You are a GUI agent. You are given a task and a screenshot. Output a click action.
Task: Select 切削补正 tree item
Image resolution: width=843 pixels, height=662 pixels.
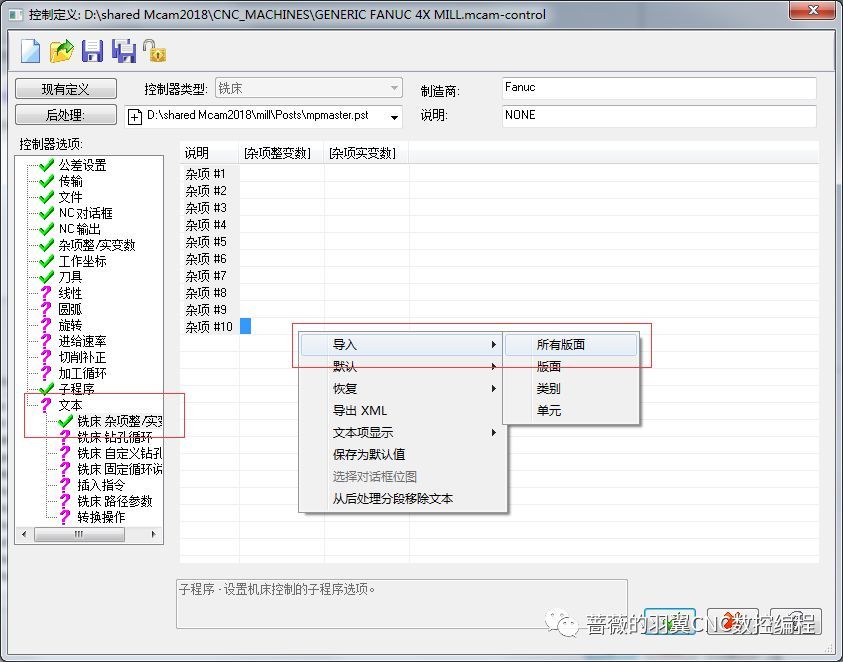pyautogui.click(x=82, y=357)
